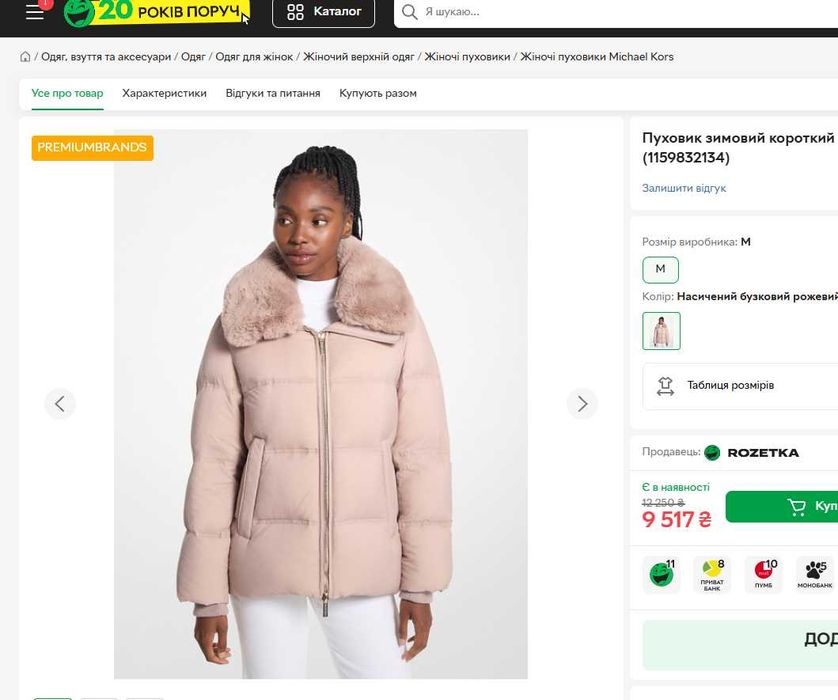Screen dimensions: 838x700
Task: Choose the Monobank installment option
Action: [x=814, y=574]
